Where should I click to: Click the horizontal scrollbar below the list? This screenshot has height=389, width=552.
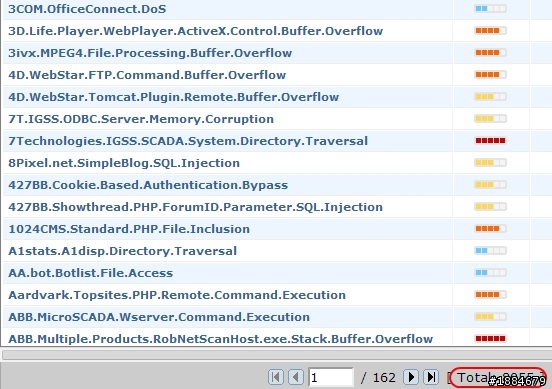pos(276,355)
